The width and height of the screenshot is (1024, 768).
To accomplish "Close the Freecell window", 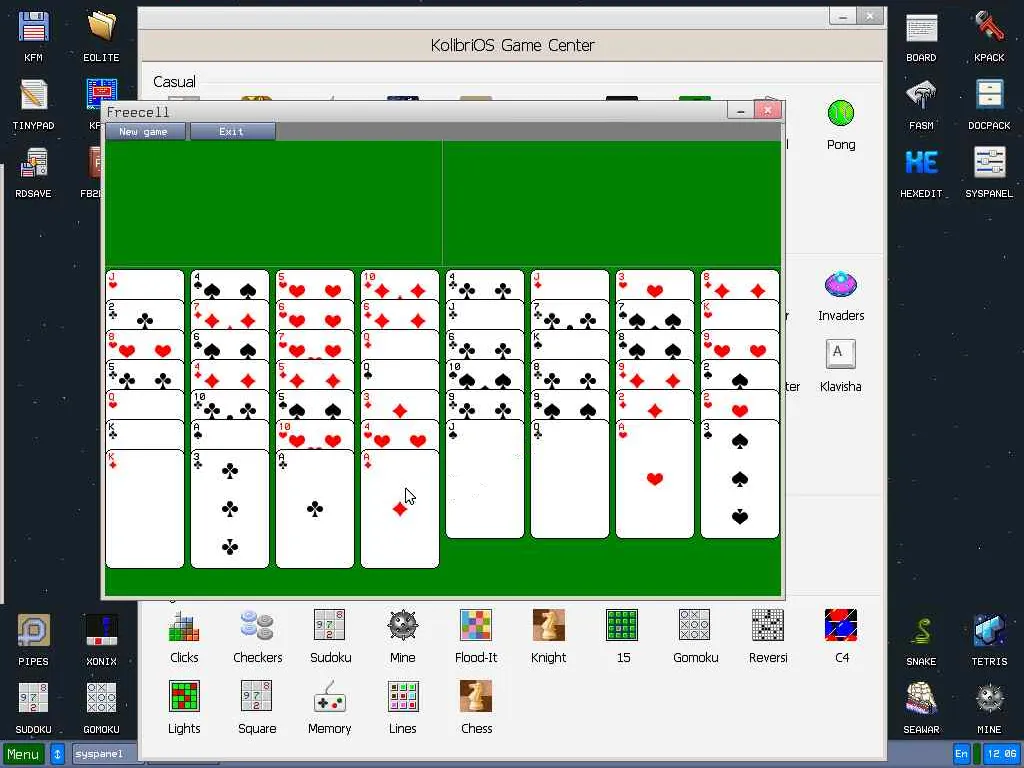I will point(768,110).
